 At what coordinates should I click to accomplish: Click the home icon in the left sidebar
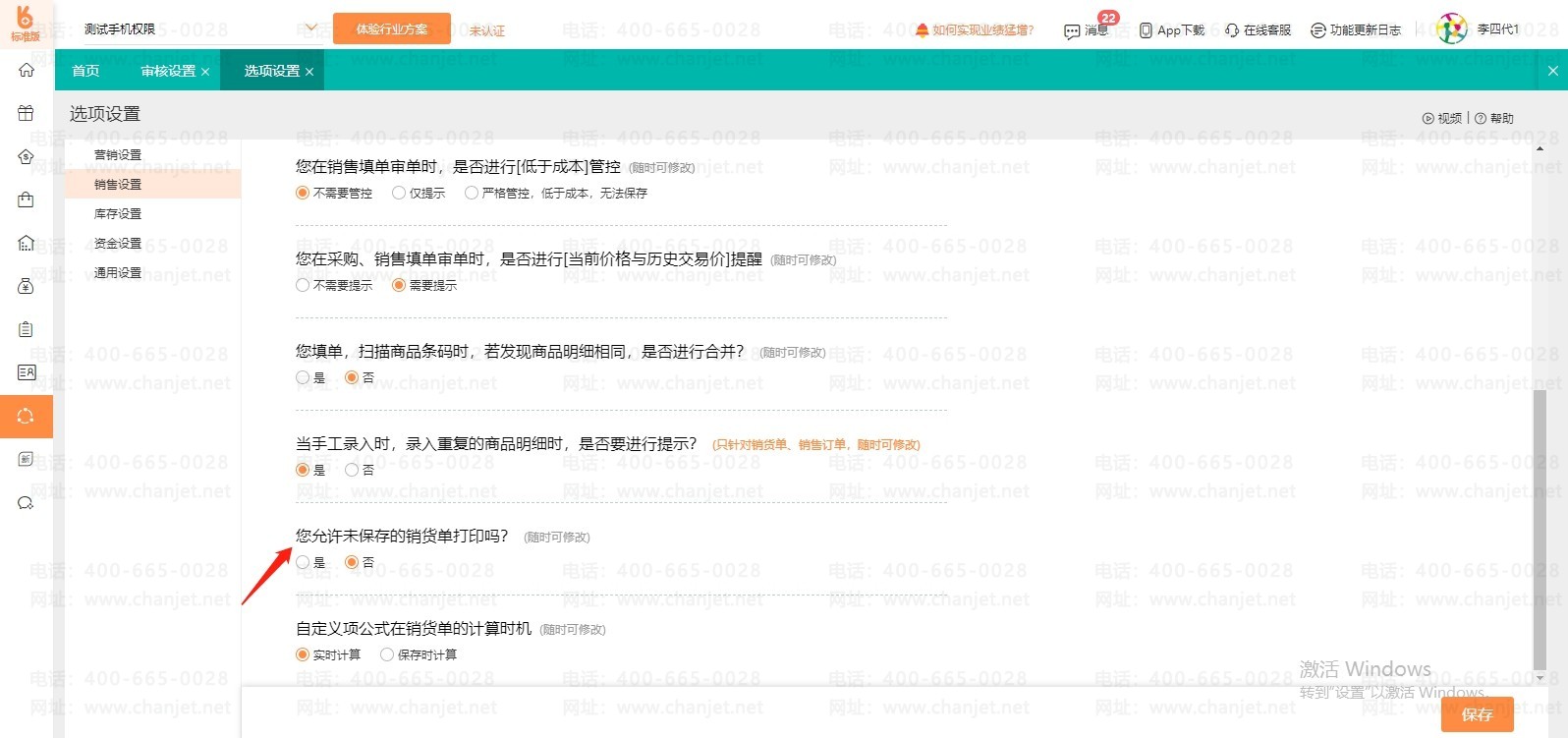(x=27, y=71)
